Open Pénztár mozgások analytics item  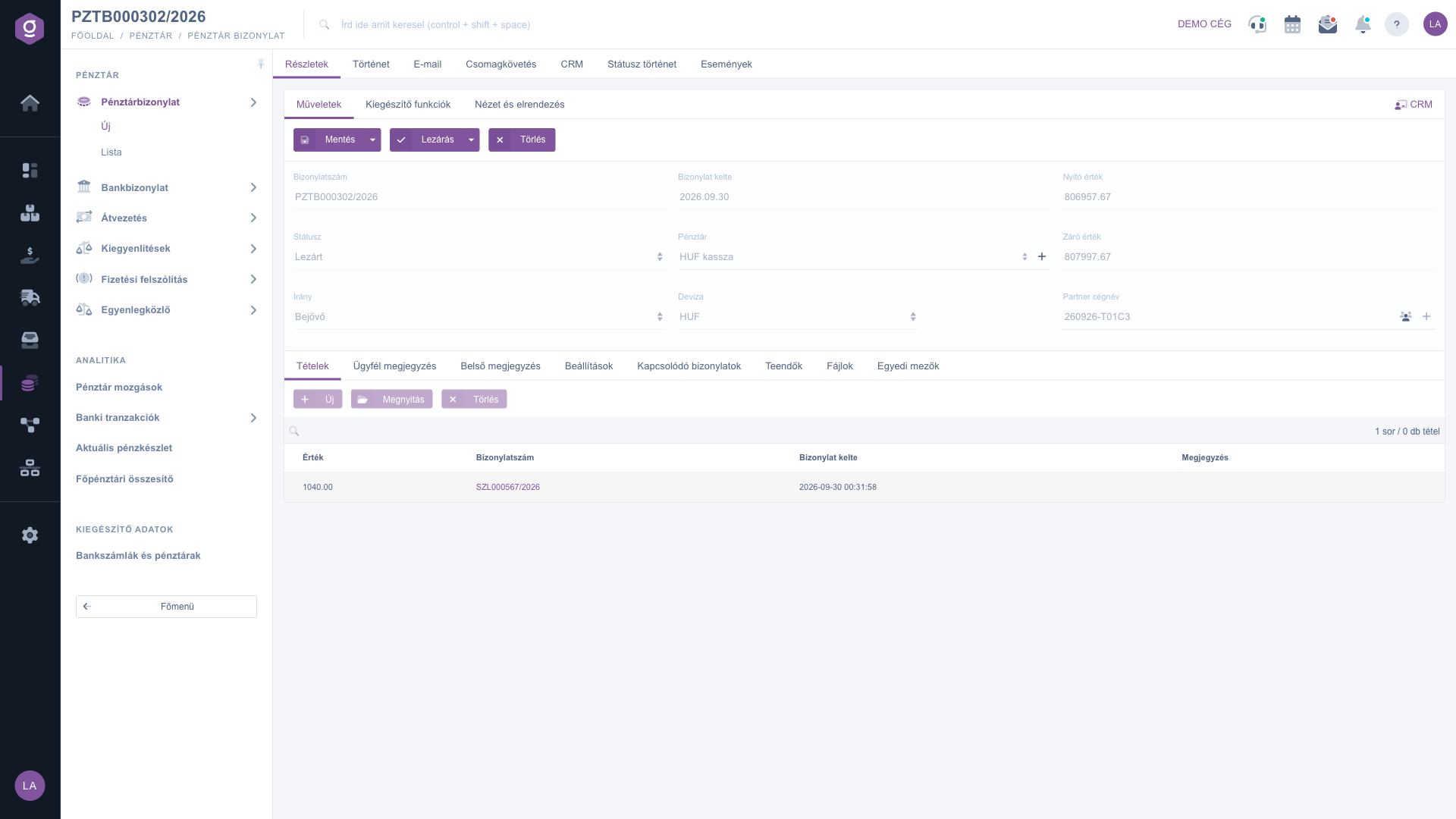pyautogui.click(x=119, y=388)
